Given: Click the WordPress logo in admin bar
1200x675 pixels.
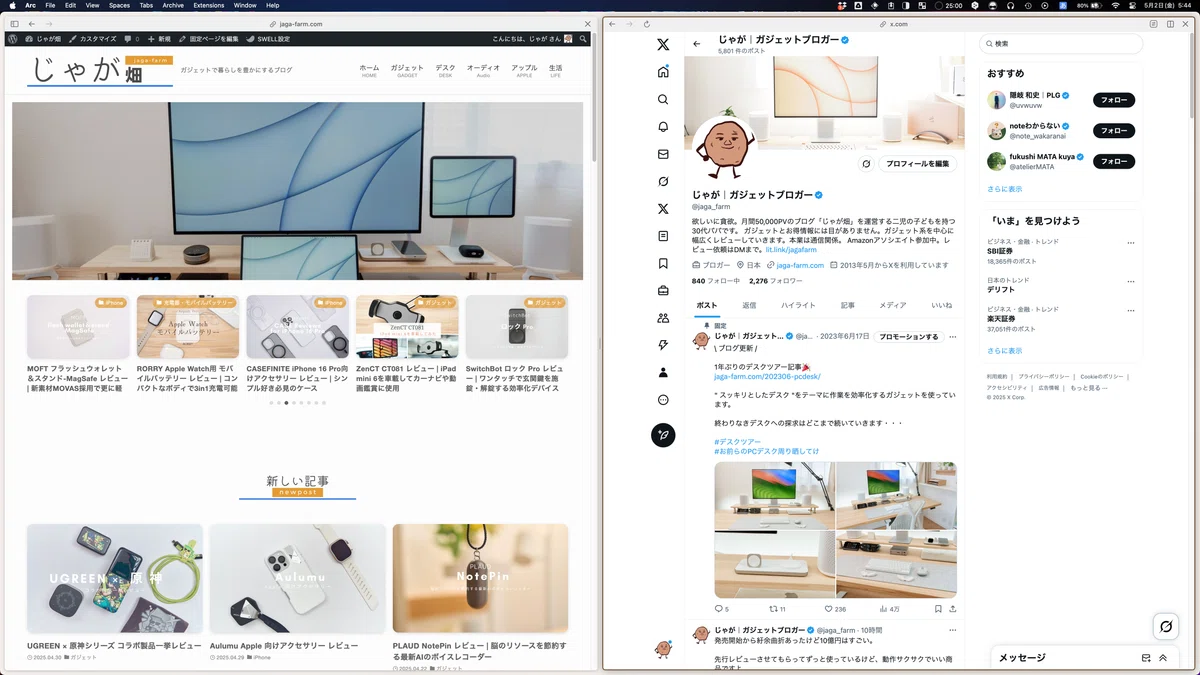Looking at the screenshot, I should pos(11,39).
